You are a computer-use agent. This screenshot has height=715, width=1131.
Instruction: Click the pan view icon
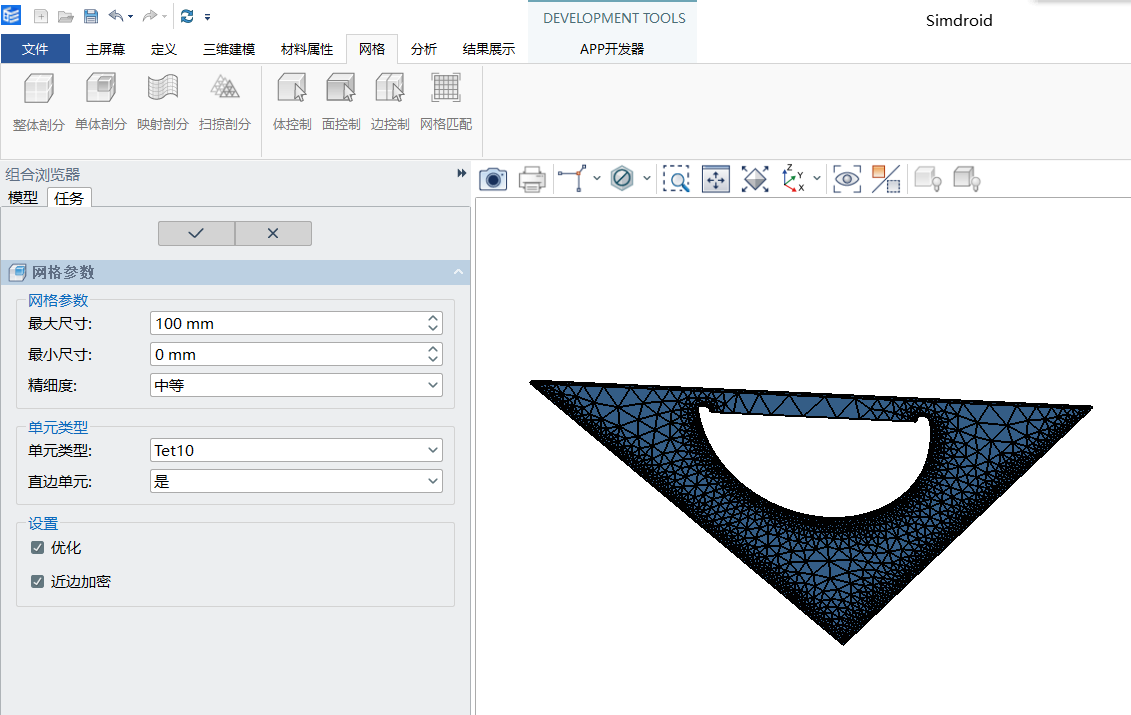click(716, 178)
